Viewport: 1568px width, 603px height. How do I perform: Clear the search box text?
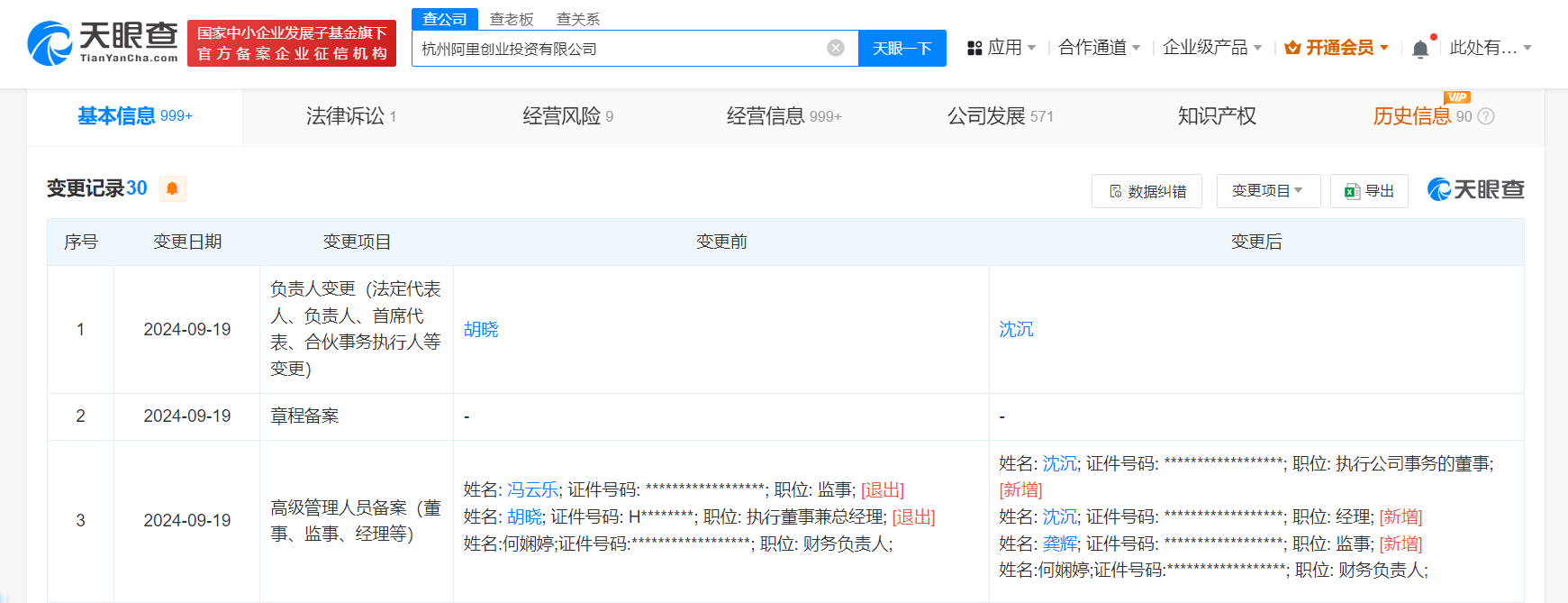click(836, 48)
